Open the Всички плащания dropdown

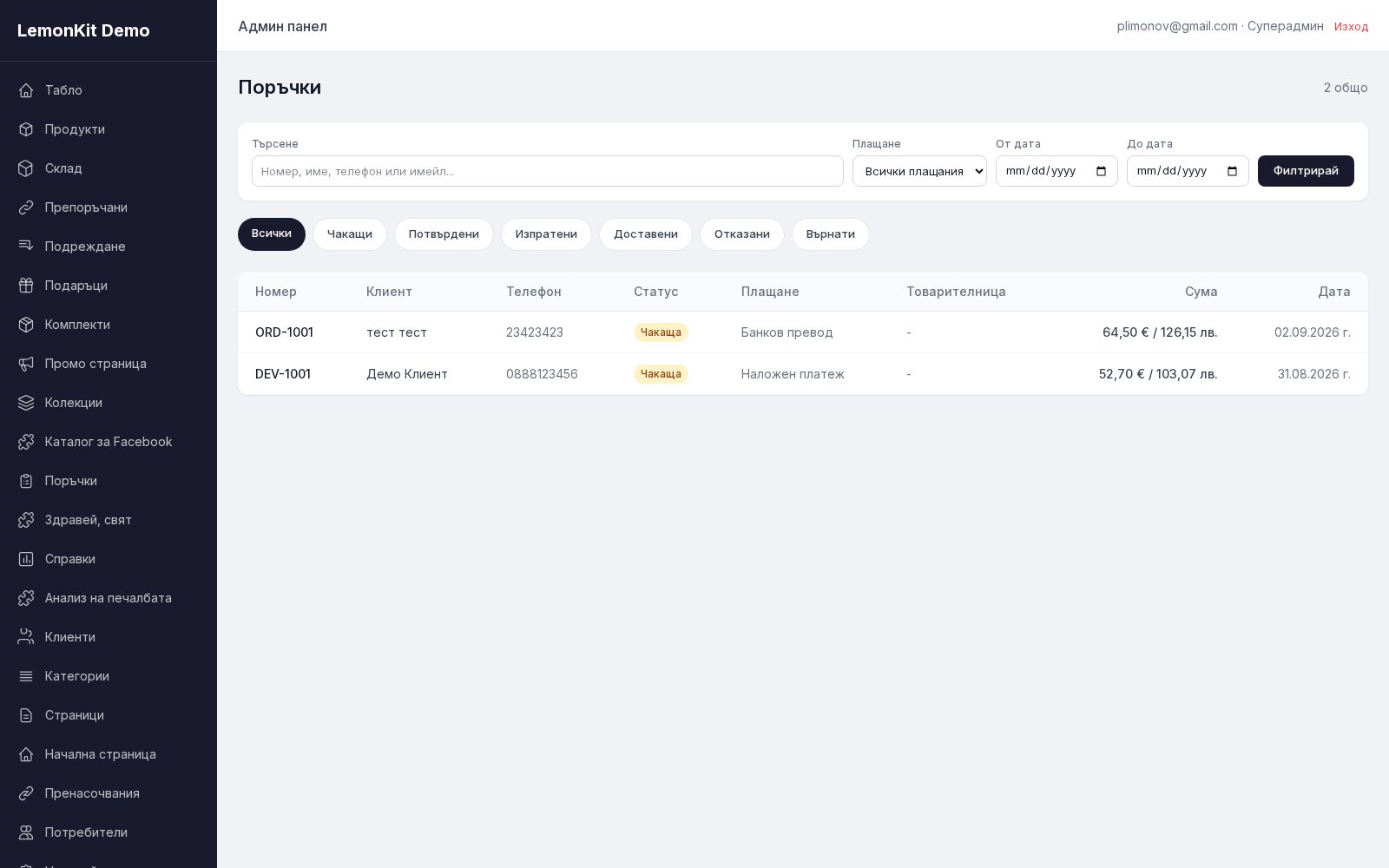coord(919,171)
